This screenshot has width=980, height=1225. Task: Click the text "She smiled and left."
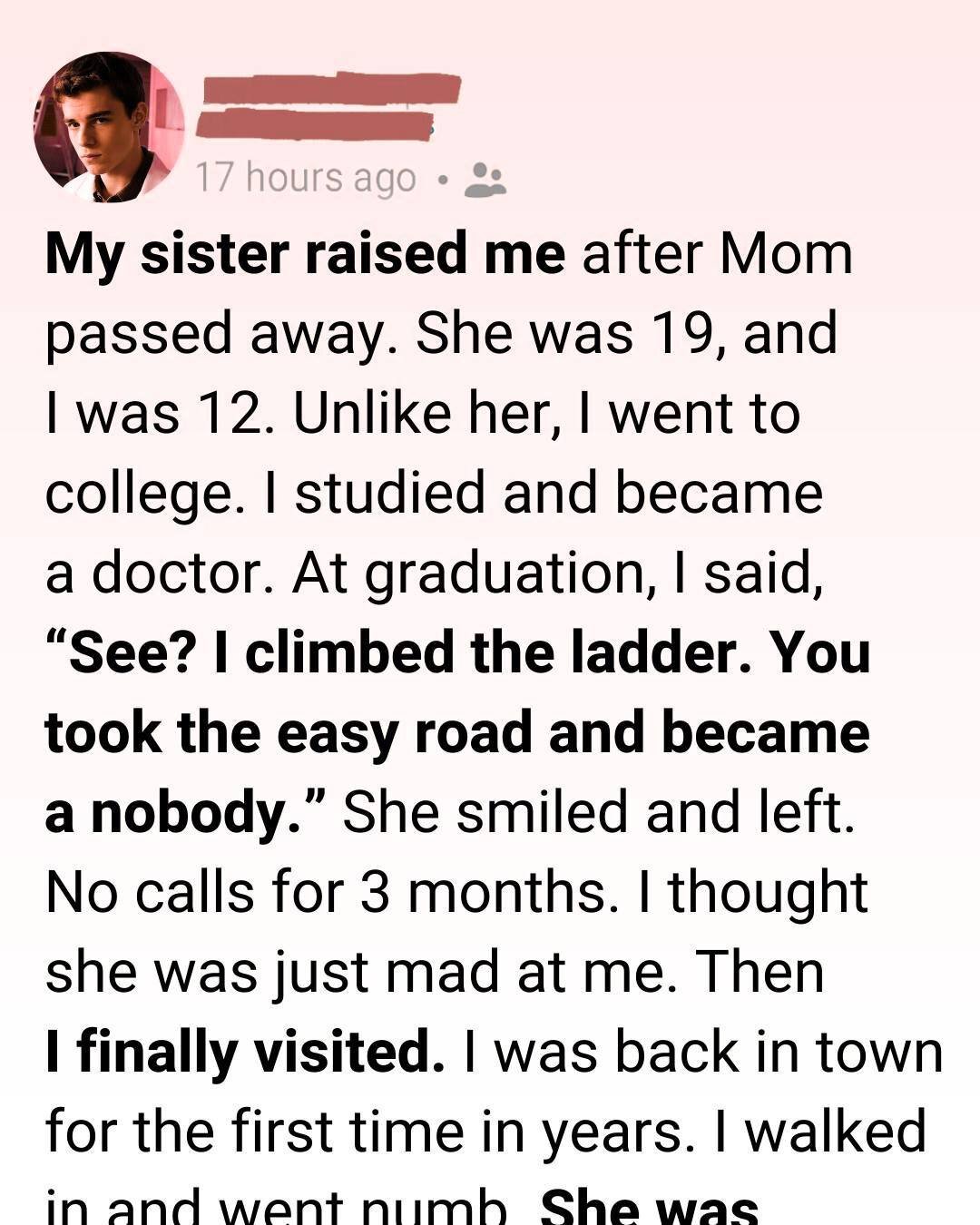599,812
